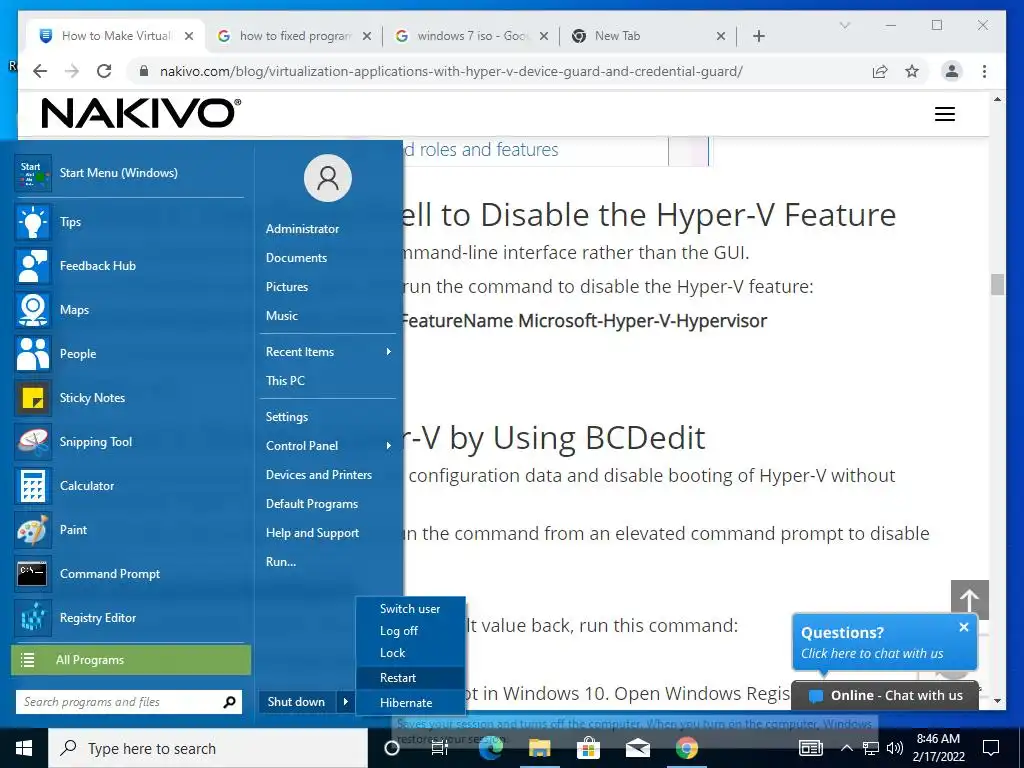This screenshot has height=768, width=1024.
Task: Open Mail app from taskbar
Action: tap(637, 748)
